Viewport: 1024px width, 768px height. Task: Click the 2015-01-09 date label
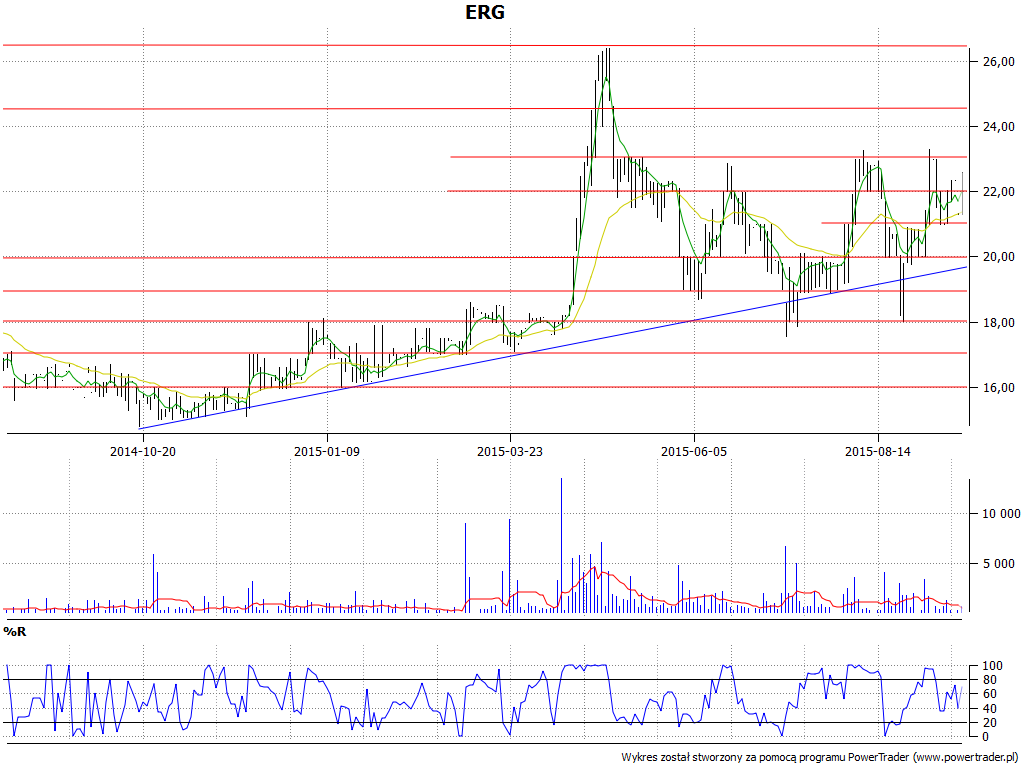327,451
